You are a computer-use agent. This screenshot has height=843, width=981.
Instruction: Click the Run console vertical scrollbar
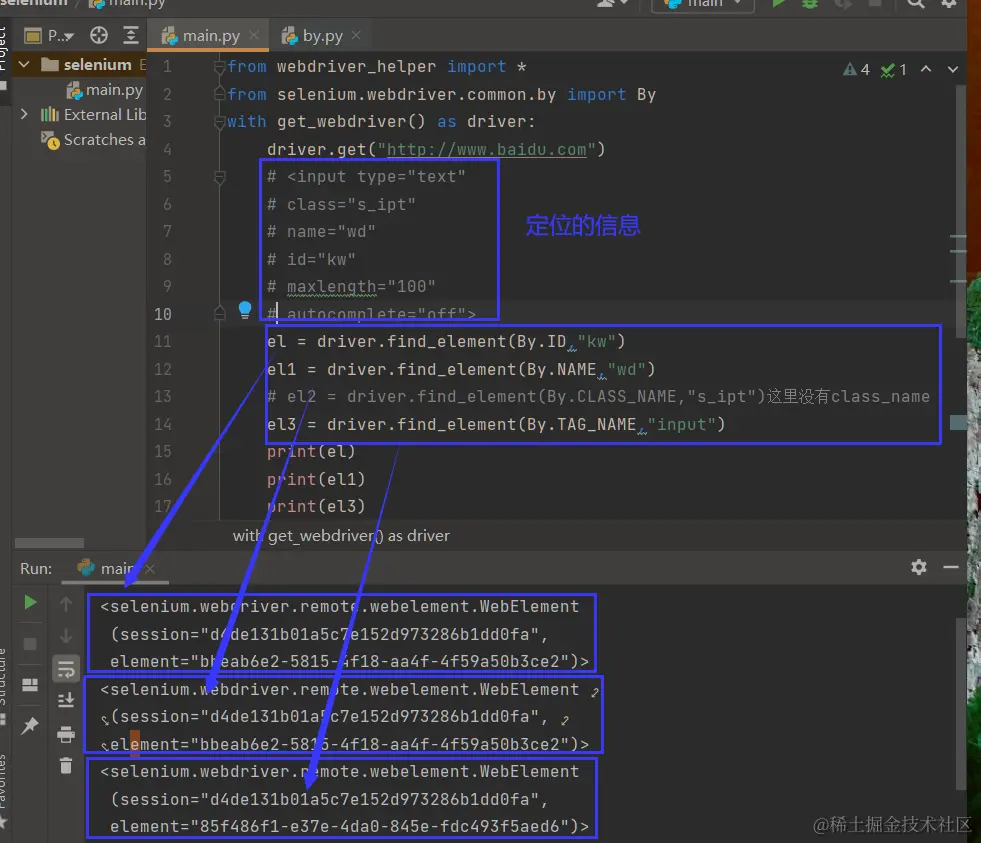[x=960, y=704]
